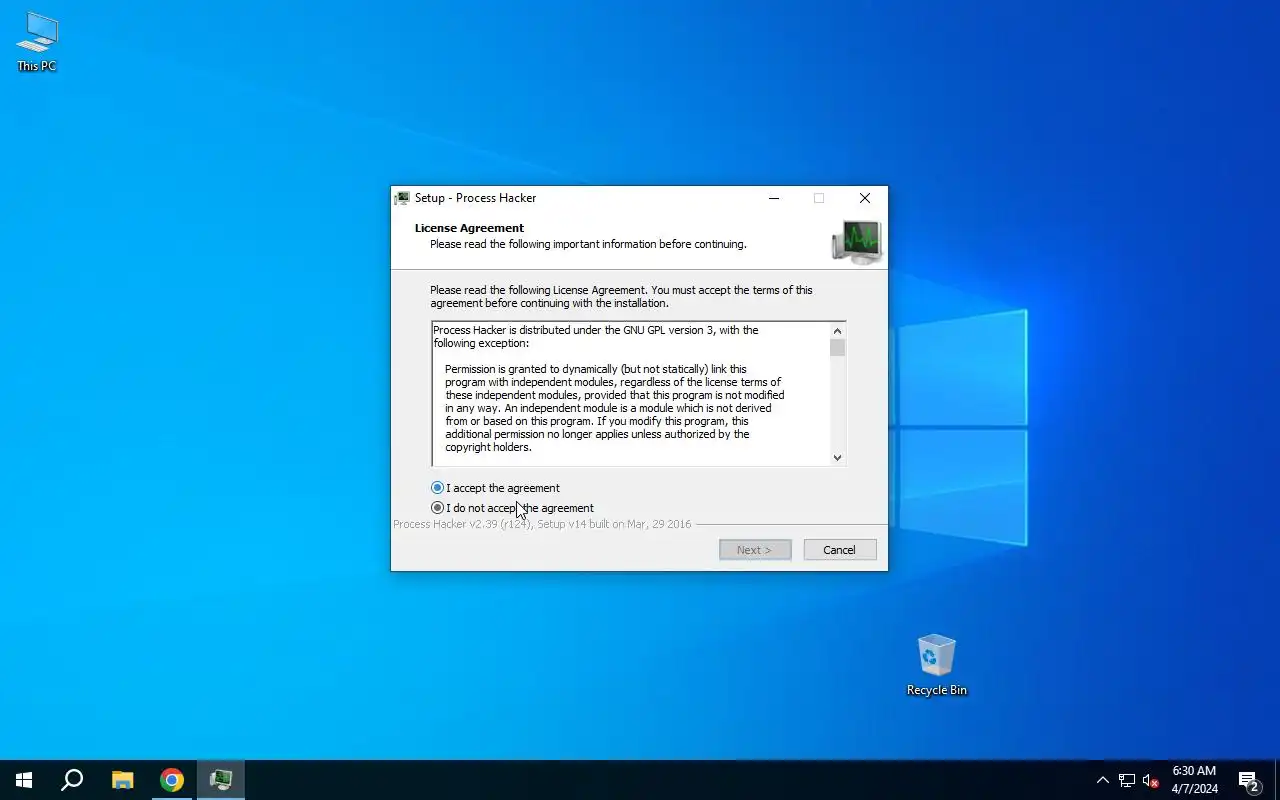The image size is (1280, 800).
Task: Select the This PC desktop icon
Action: [x=37, y=42]
